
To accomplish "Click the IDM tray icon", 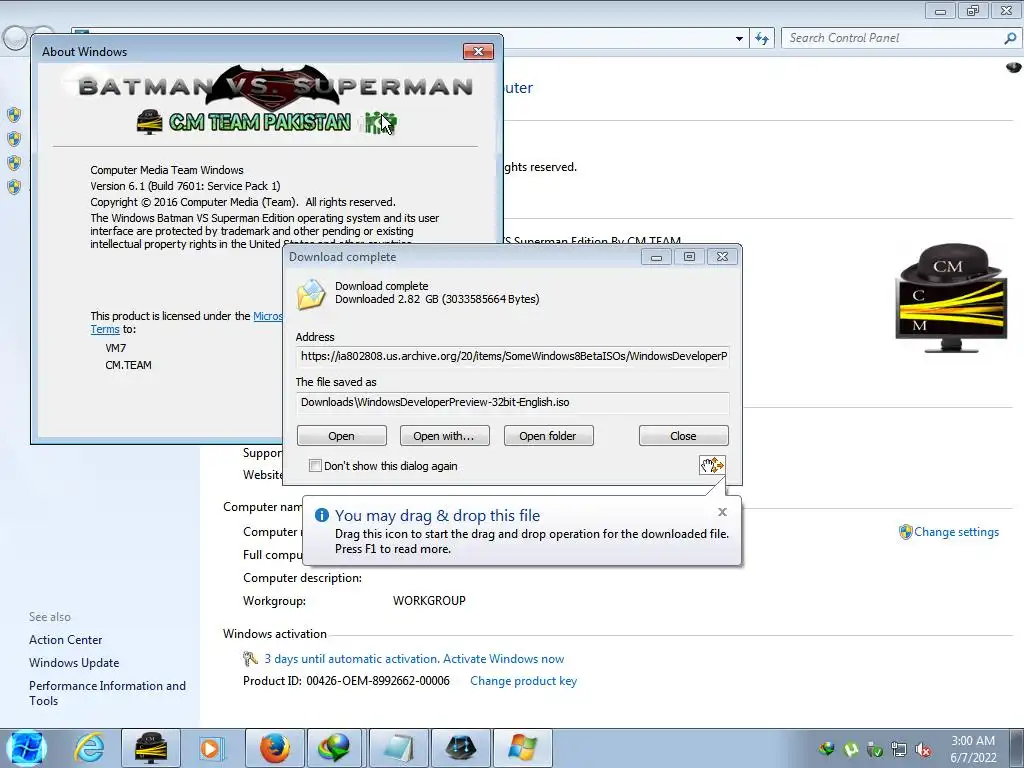I will (x=827, y=749).
